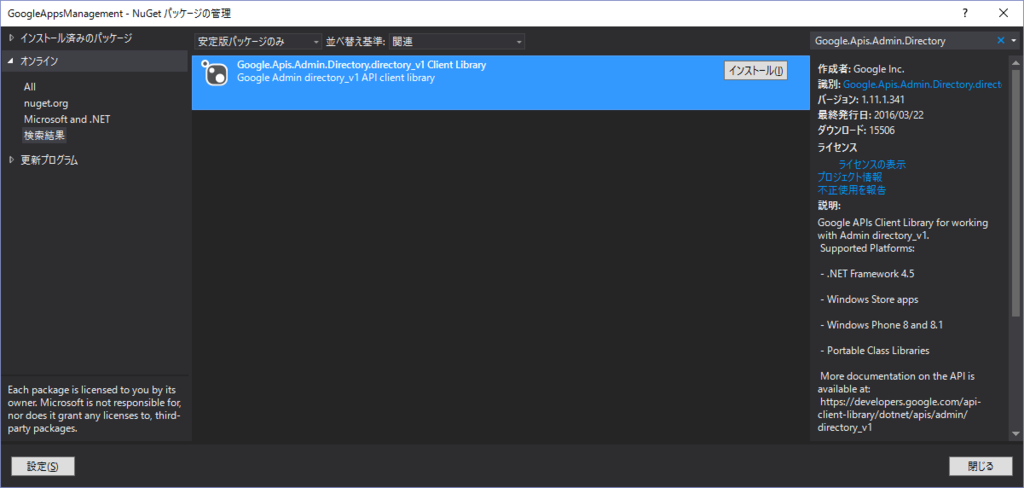The image size is (1024, 488).
Task: Open the 安定版パッケージのみ dropdown
Action: pos(259,41)
